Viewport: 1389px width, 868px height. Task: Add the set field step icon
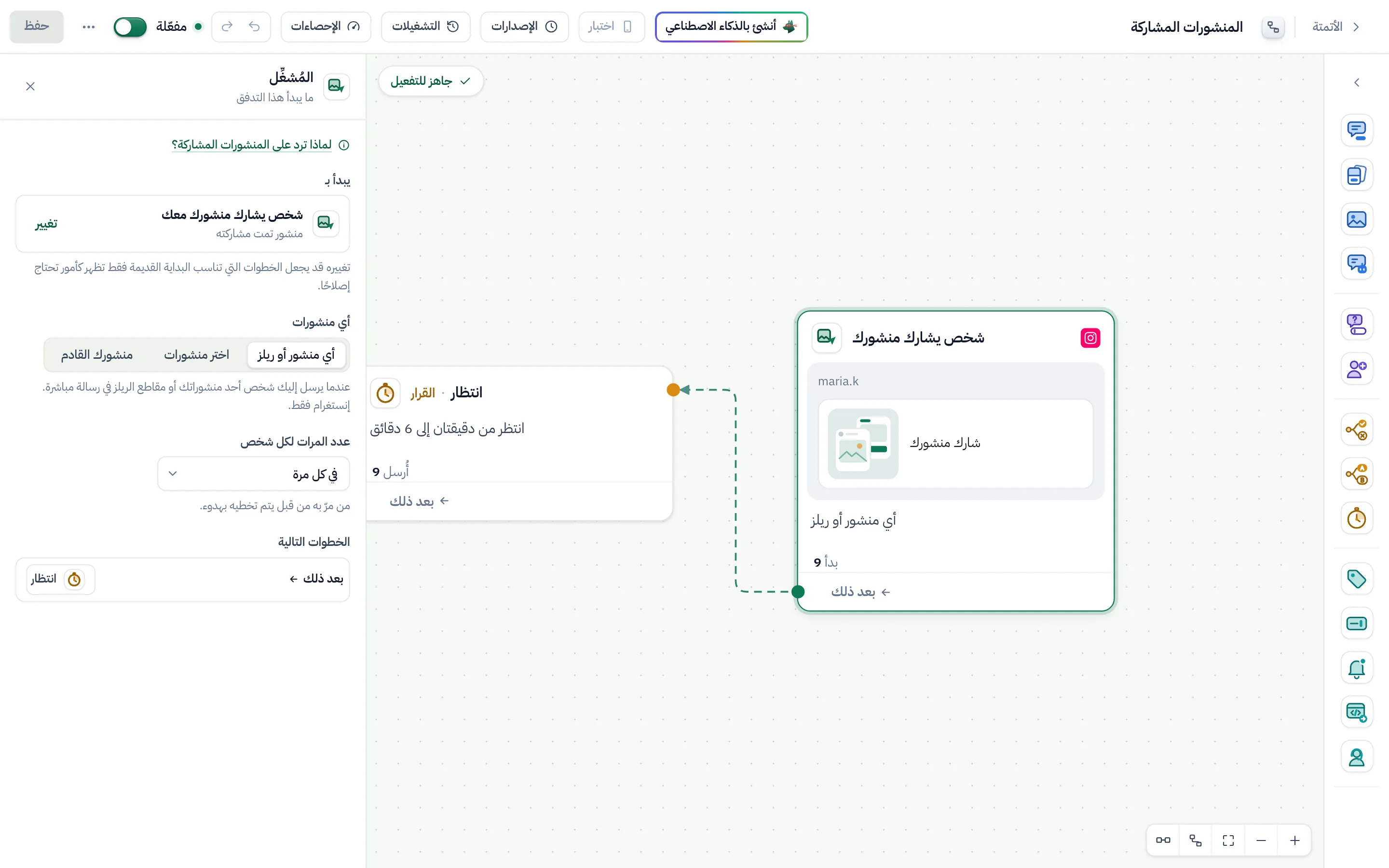point(1356,624)
